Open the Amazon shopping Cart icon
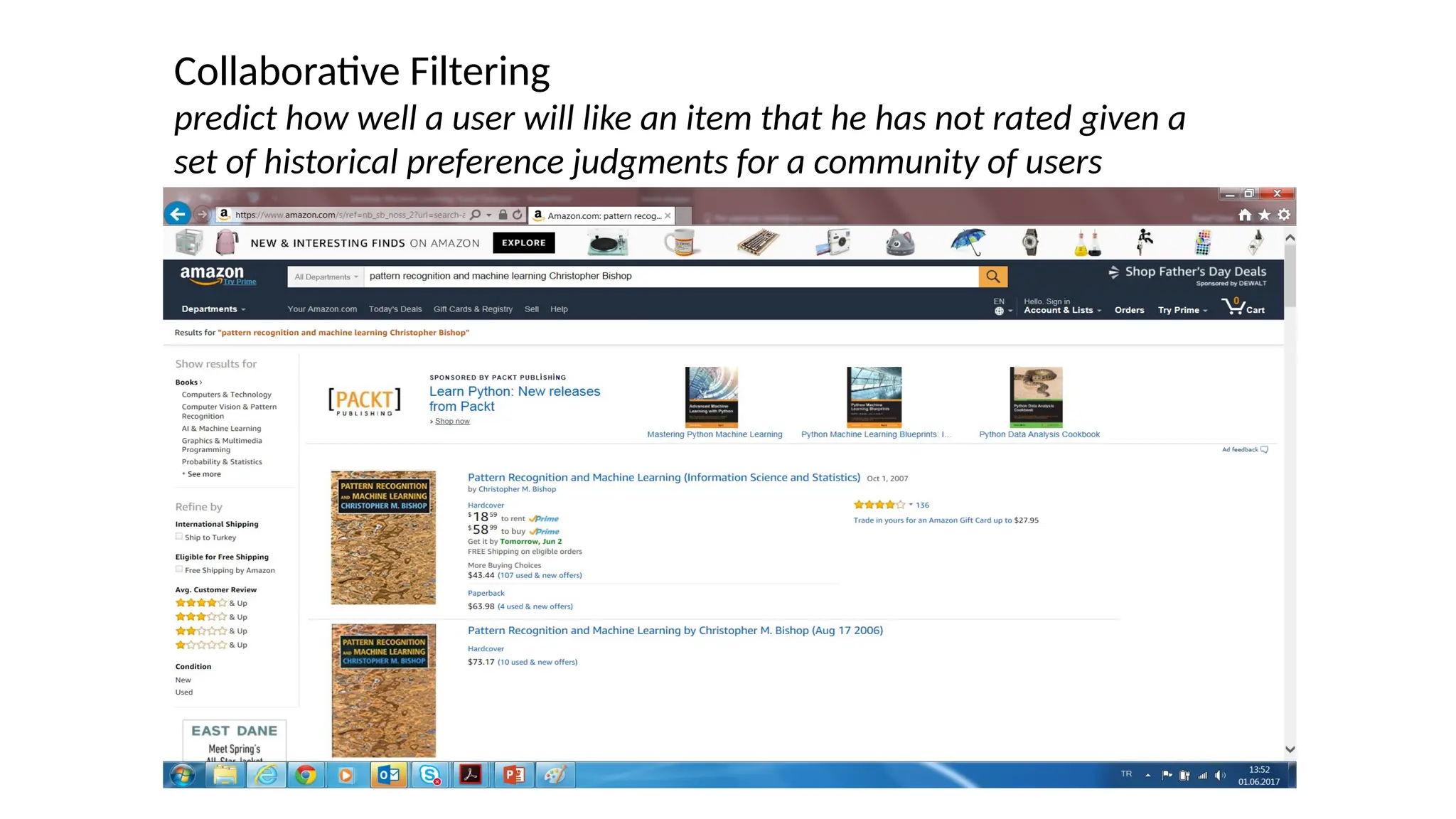This screenshot has height=819, width=1456. click(x=1243, y=306)
